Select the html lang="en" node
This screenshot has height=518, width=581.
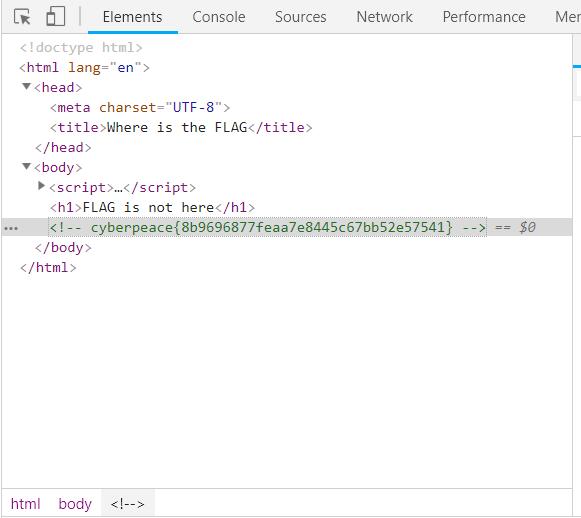pyautogui.click(x=84, y=67)
